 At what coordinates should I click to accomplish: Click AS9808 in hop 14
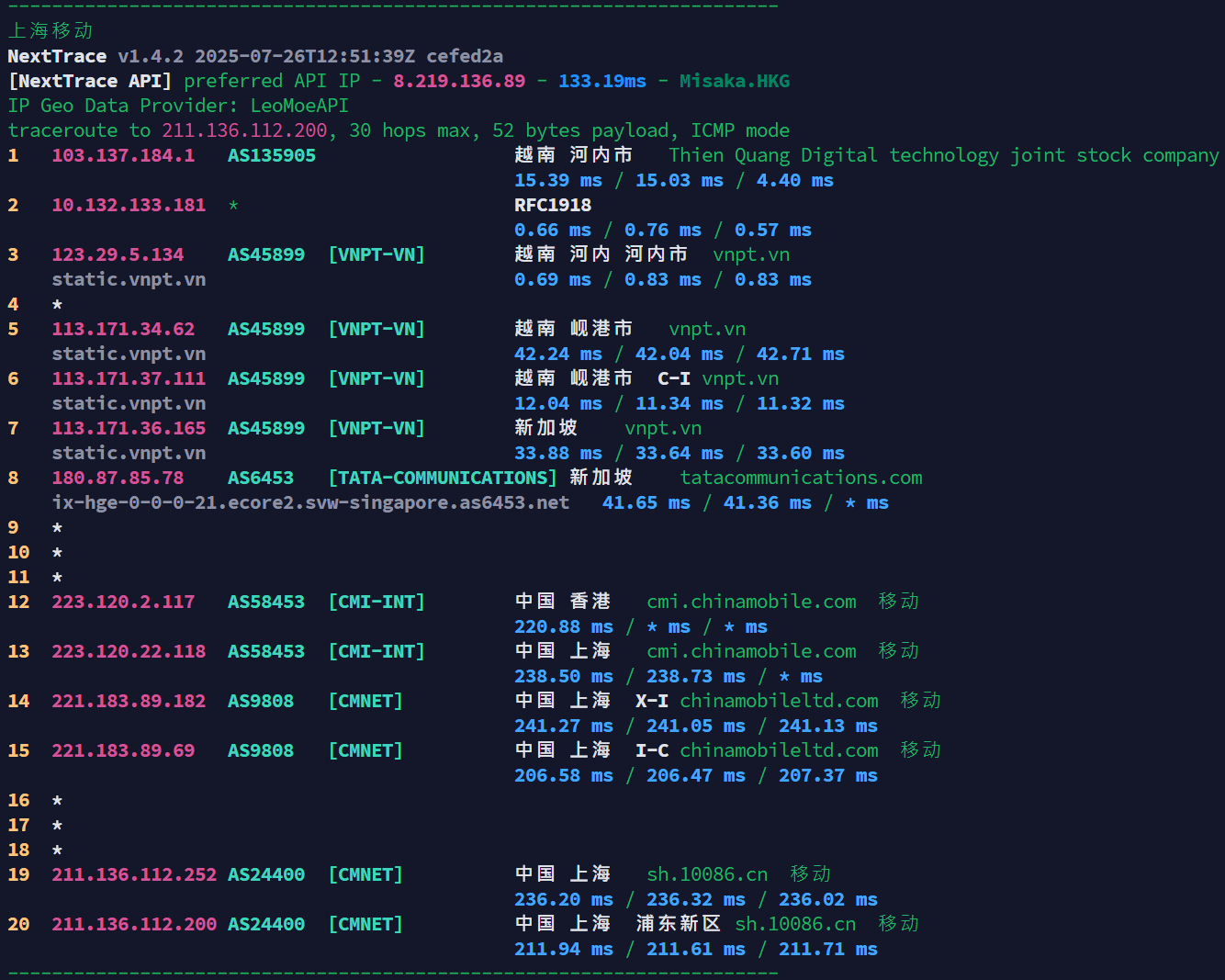(261, 701)
